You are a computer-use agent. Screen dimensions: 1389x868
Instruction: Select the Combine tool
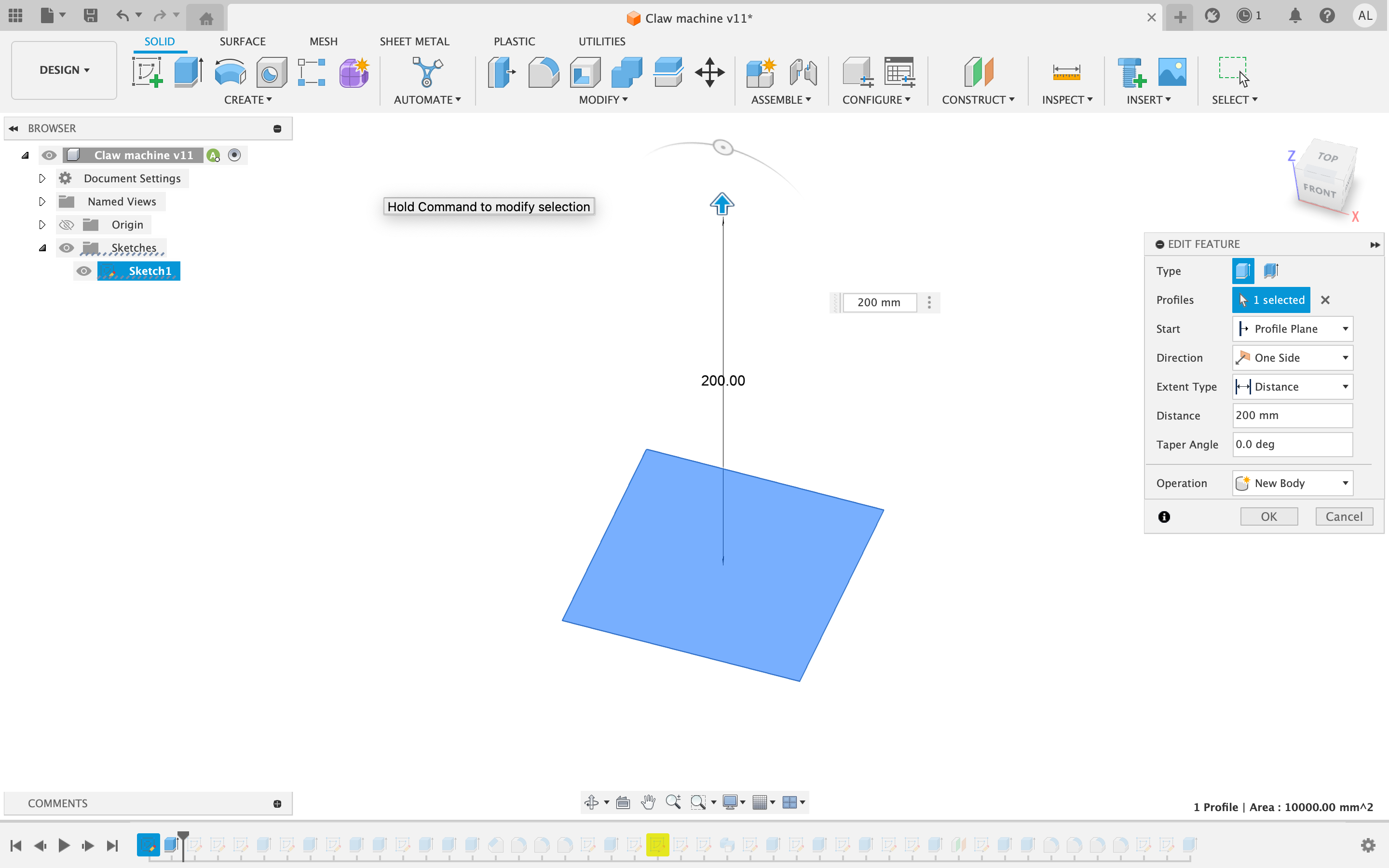click(627, 72)
